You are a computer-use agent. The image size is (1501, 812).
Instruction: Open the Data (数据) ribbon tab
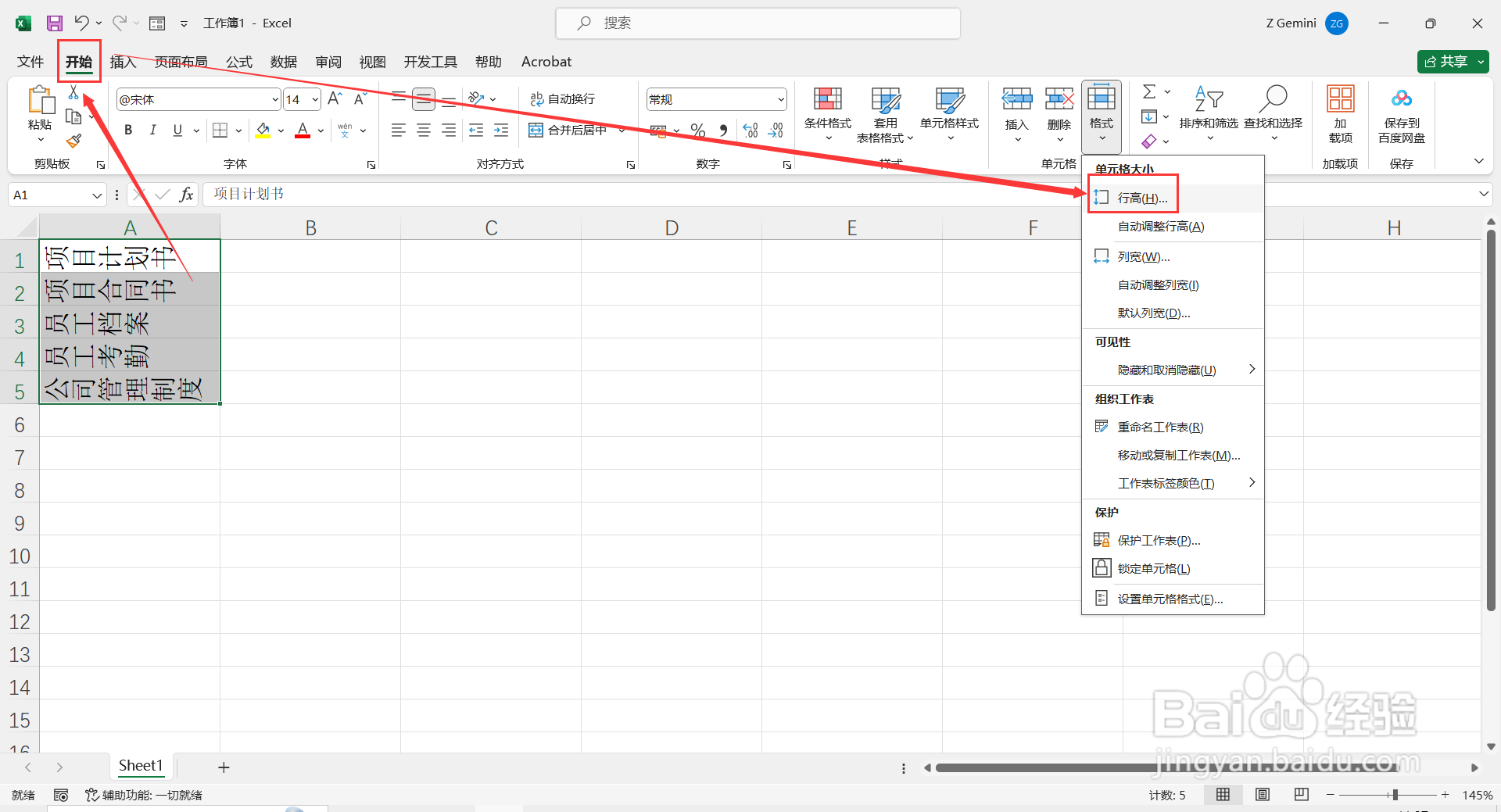(x=284, y=62)
